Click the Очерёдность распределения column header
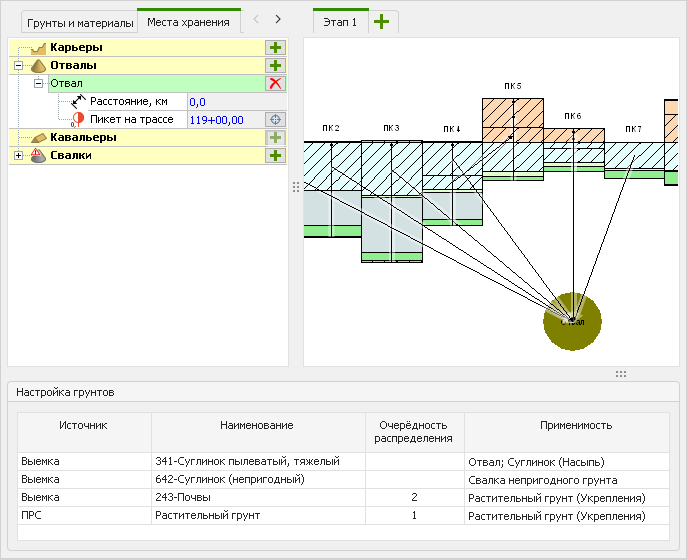Screen dimensions: 687x559 click(x=414, y=431)
